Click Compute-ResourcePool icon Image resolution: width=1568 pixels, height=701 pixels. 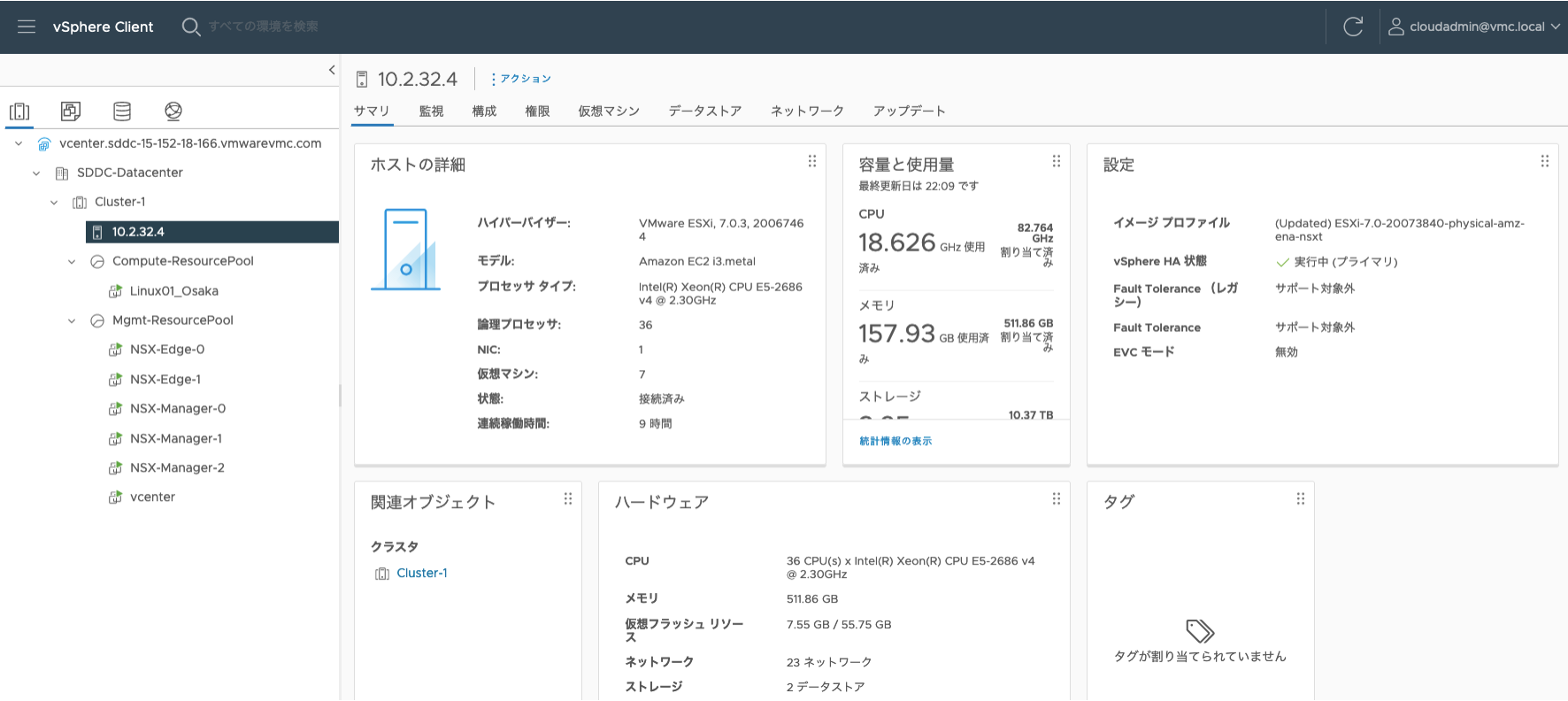[x=97, y=262]
